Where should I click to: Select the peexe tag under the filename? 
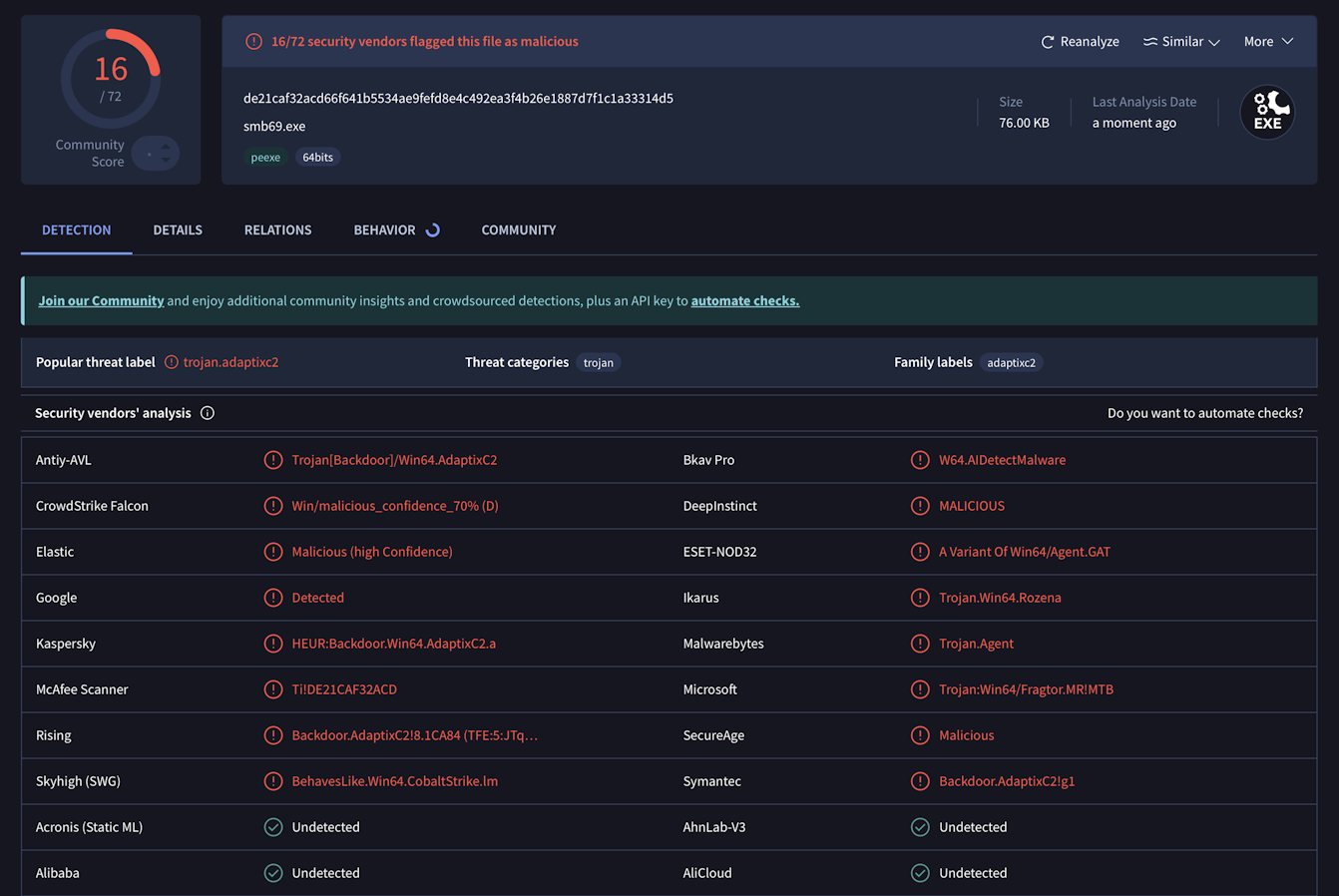pos(265,157)
